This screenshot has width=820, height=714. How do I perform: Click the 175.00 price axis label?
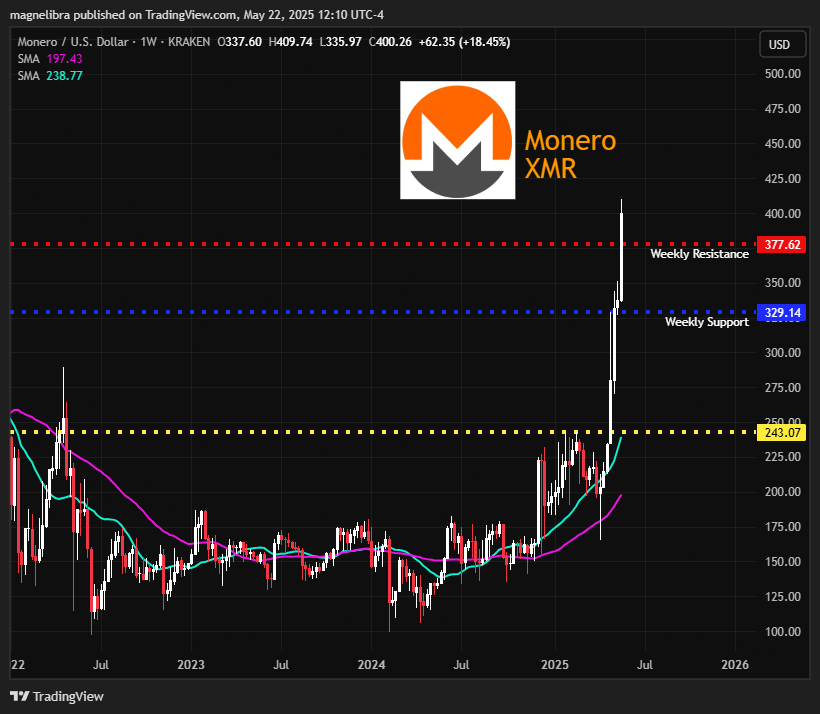pos(782,527)
